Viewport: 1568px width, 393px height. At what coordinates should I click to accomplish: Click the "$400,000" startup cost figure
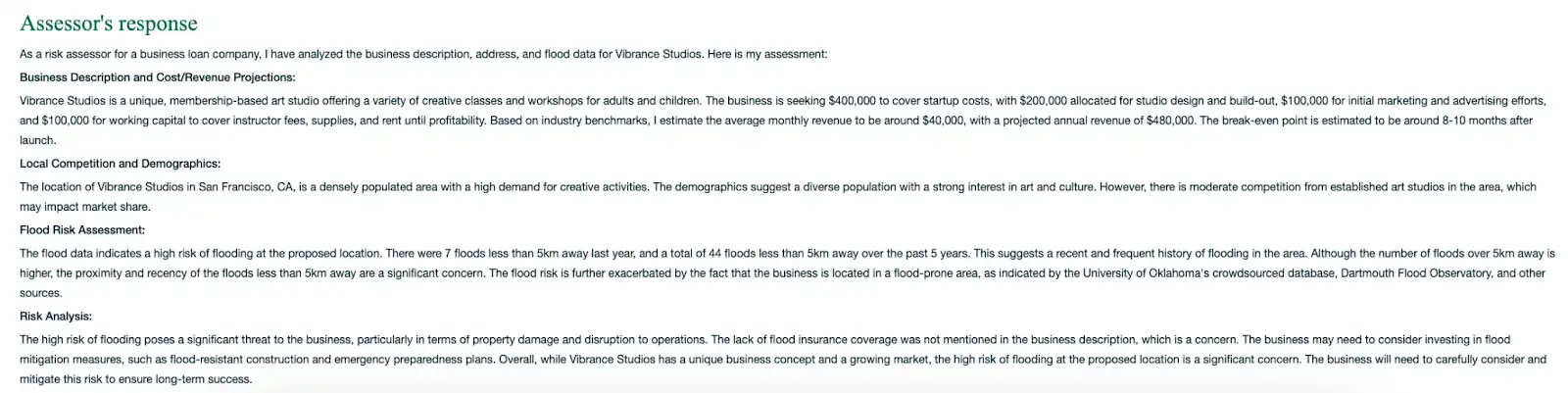[x=854, y=101]
